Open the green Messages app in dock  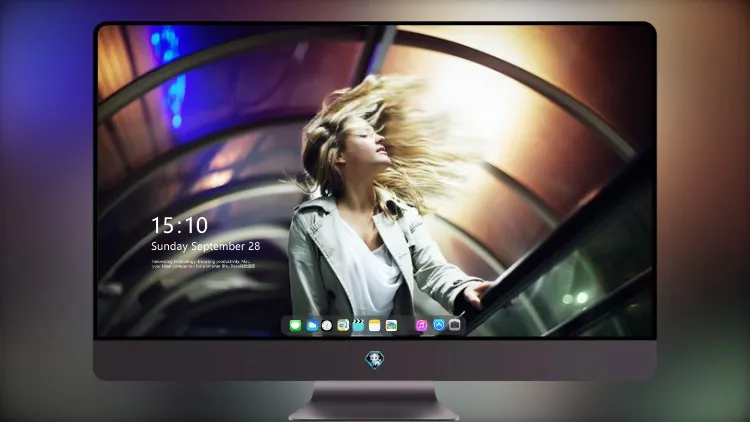[x=296, y=325]
